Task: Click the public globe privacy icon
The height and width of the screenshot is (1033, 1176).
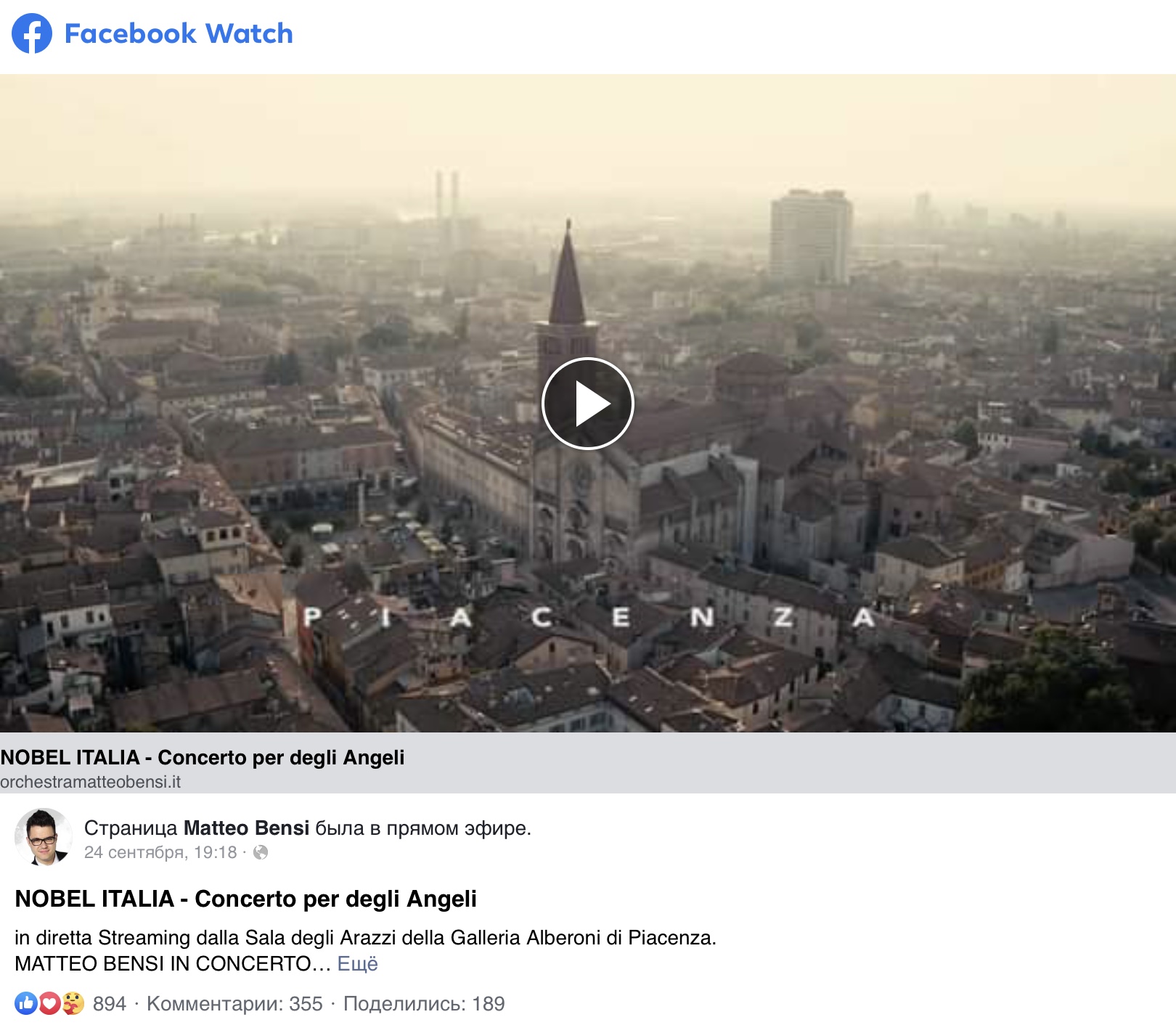Action: point(261,852)
